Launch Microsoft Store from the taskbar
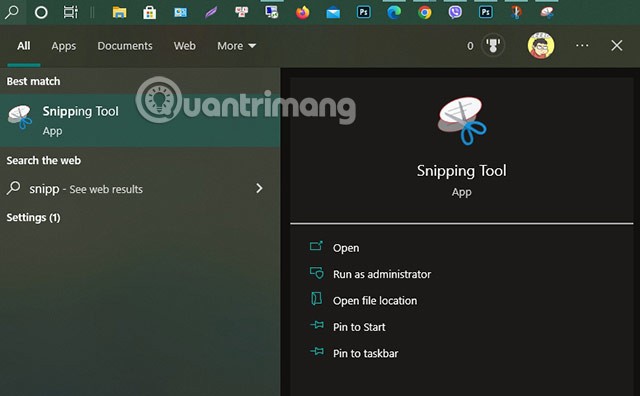Screen dimensions: 640x396 pos(149,13)
